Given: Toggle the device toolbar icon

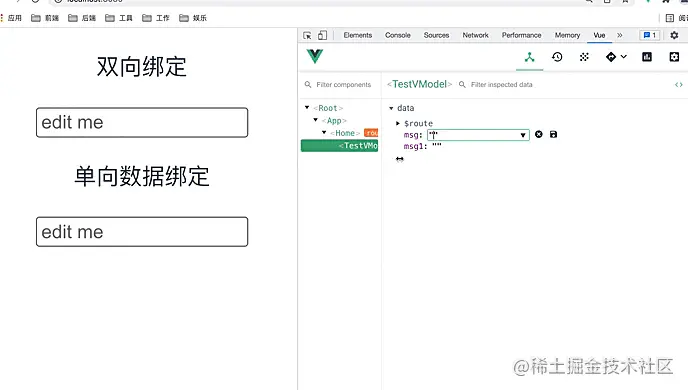Looking at the screenshot, I should coord(322,36).
